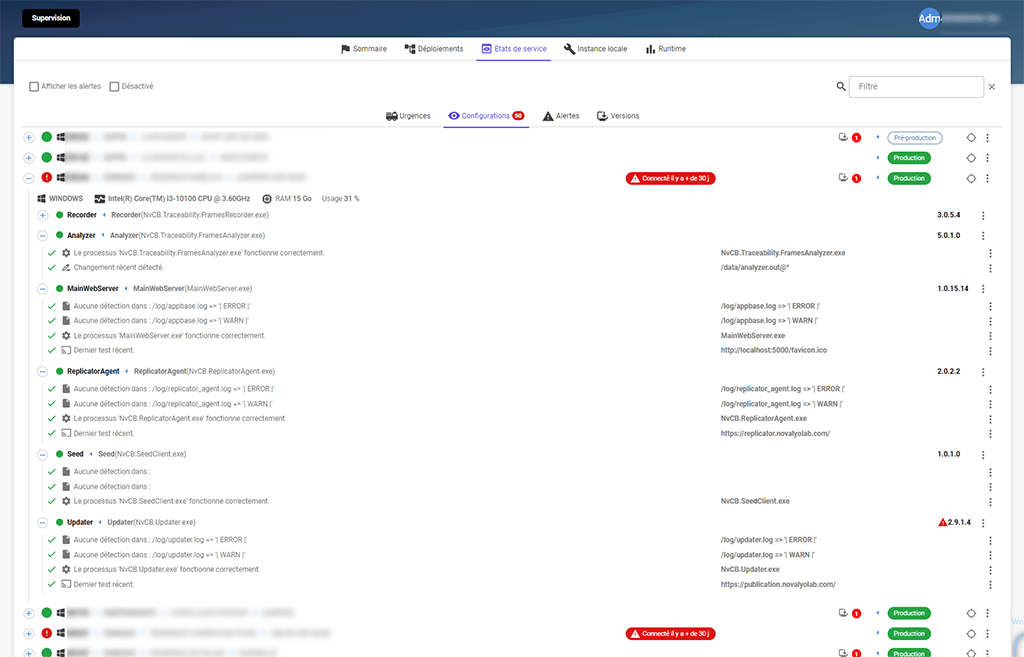Open the three-dot menu on the Recorder row
Screen dimensions: 1024x657
(983, 215)
